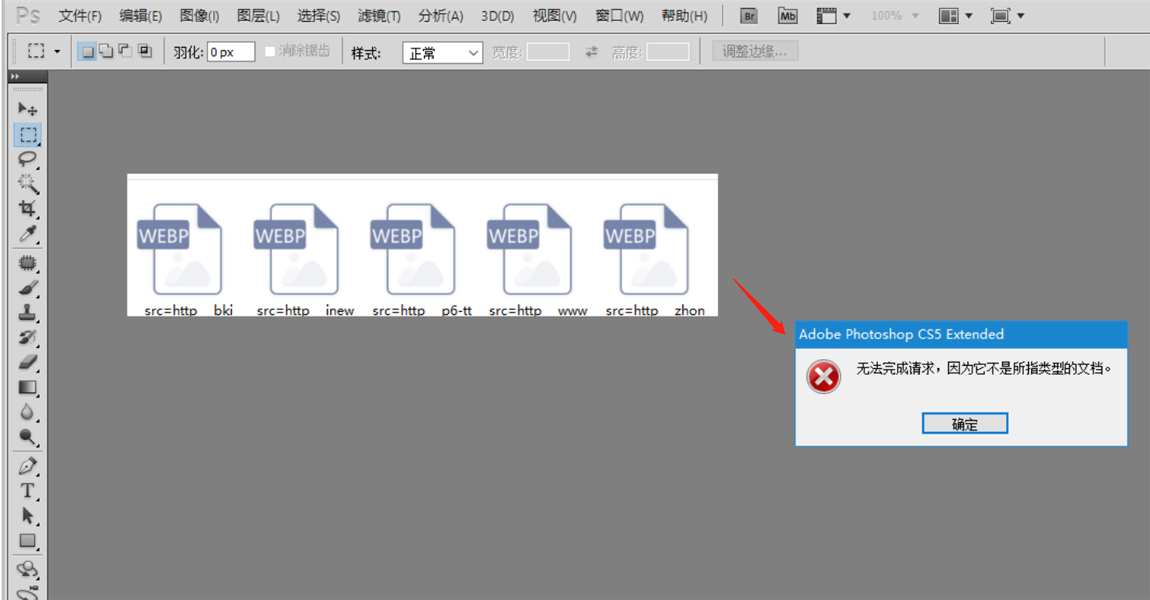Open the 文件(F) menu

pyautogui.click(x=80, y=16)
